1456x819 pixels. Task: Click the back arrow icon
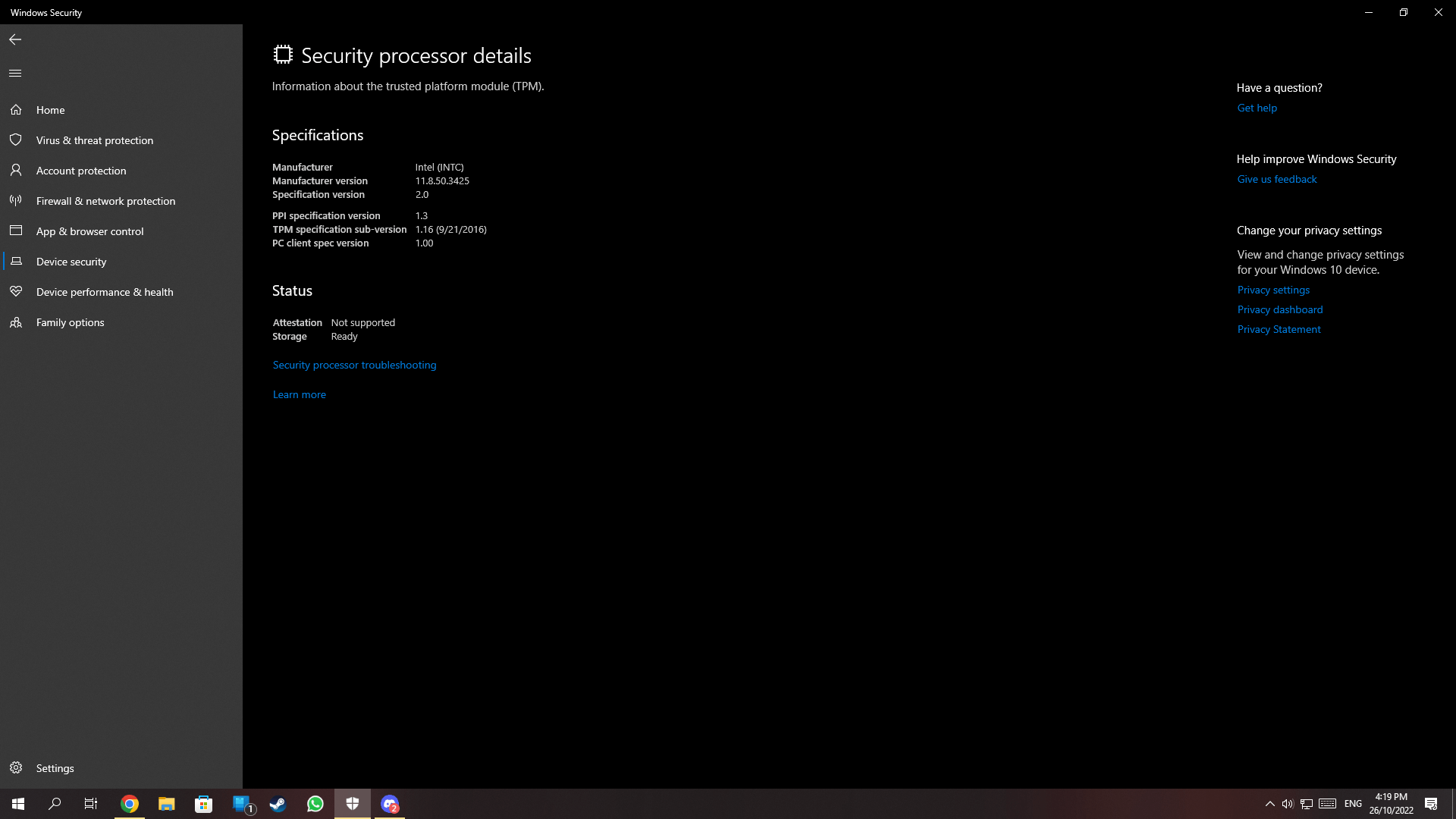(x=15, y=39)
